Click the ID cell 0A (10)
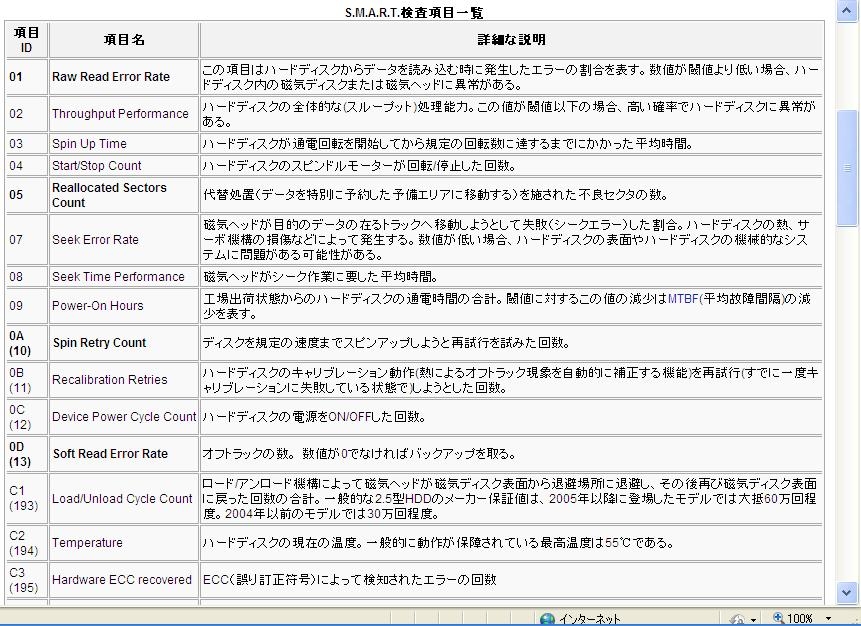This screenshot has height=626, width=861. pyautogui.click(x=26, y=343)
